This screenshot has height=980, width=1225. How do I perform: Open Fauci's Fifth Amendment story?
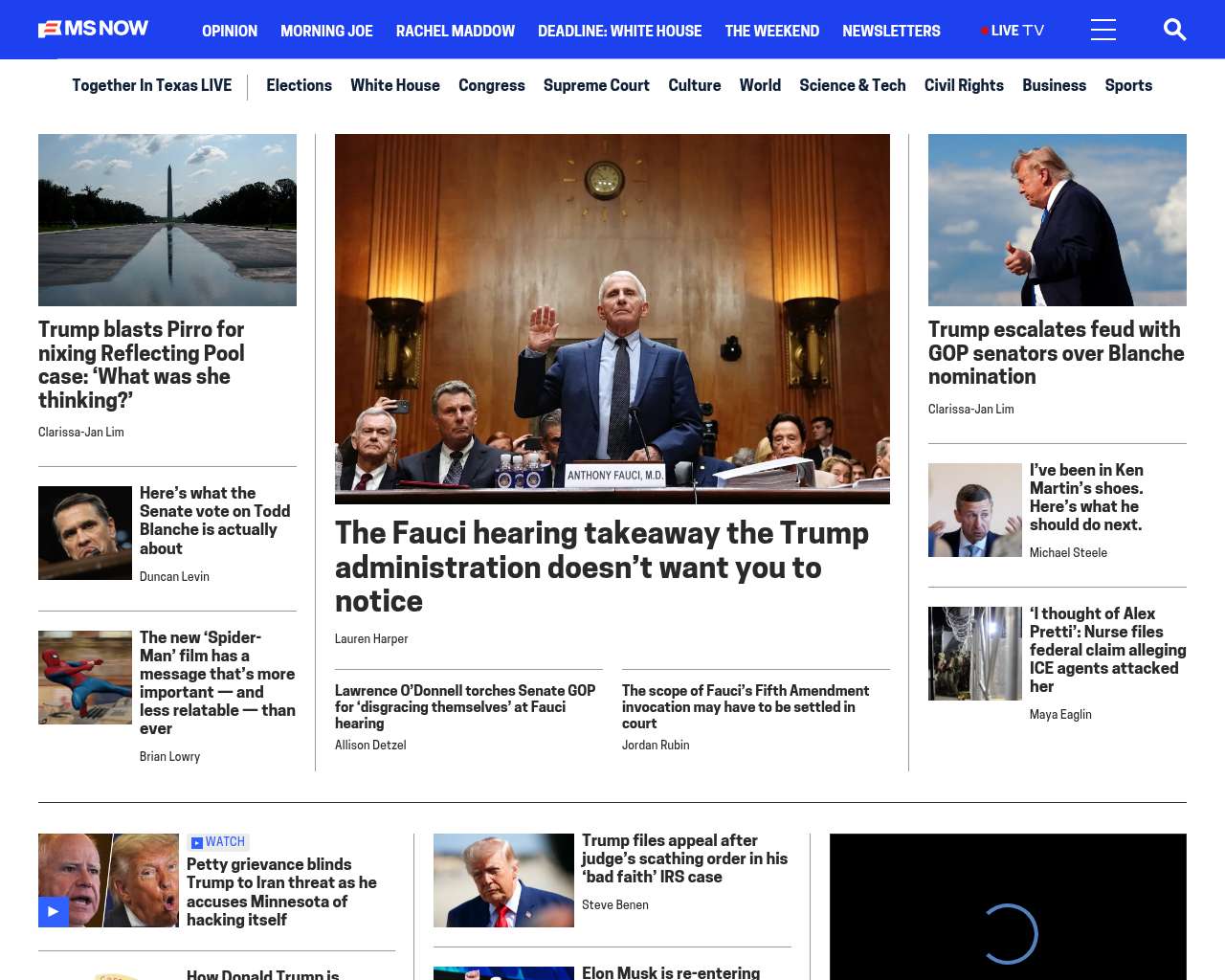click(746, 706)
